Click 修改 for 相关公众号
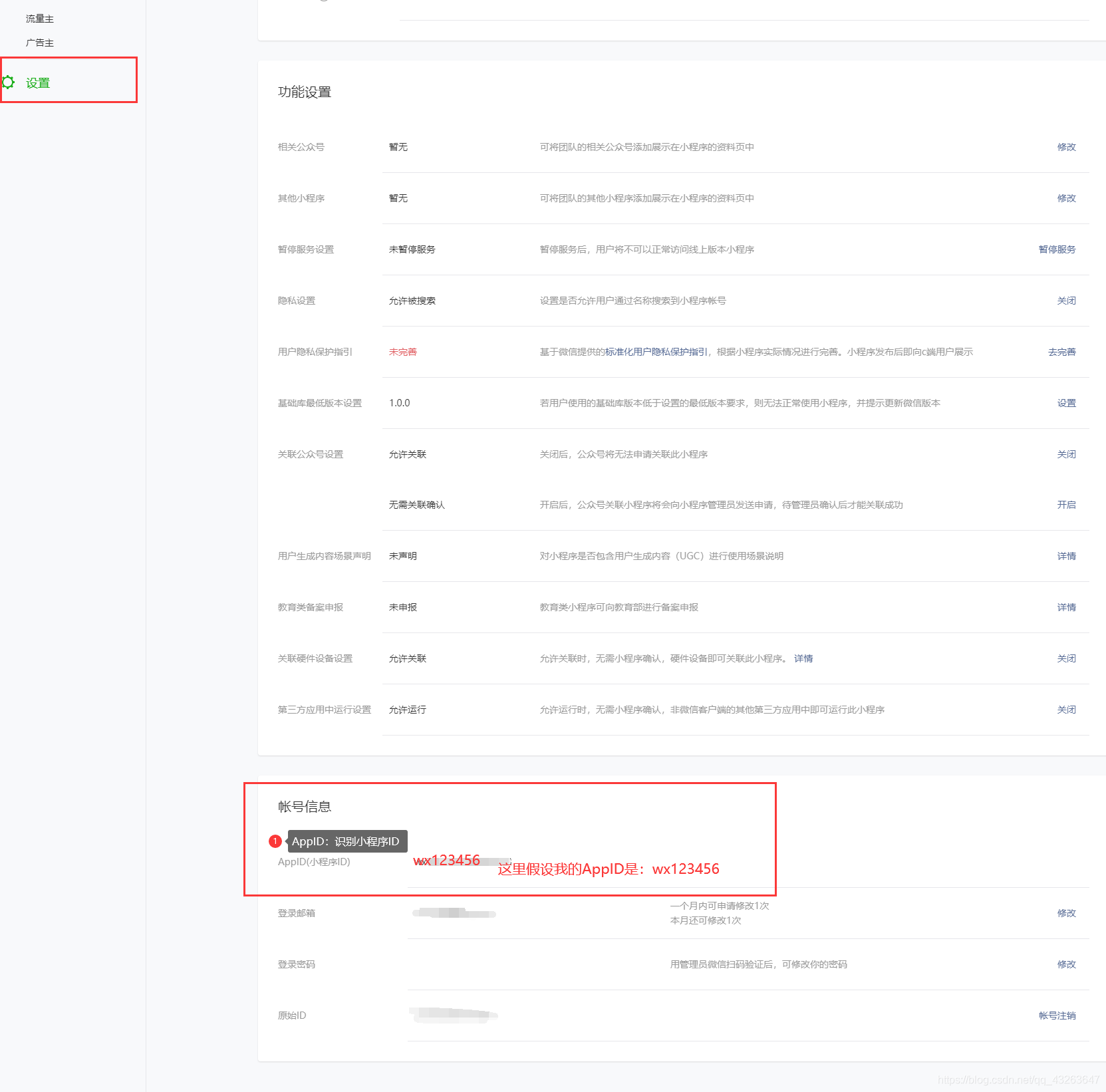1106x1092 pixels. pyautogui.click(x=1066, y=147)
